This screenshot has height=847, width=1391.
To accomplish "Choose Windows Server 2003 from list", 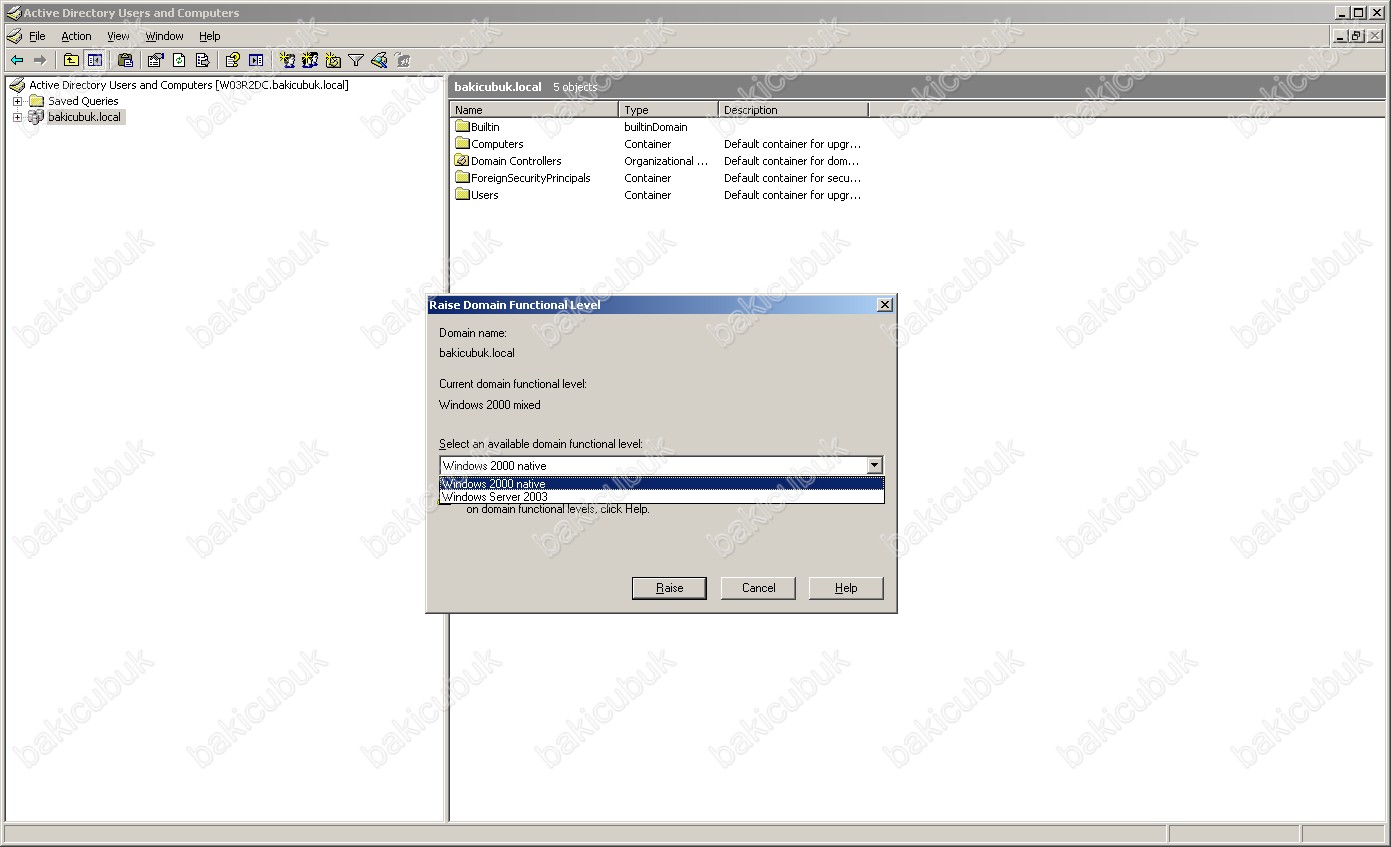I will [662, 496].
